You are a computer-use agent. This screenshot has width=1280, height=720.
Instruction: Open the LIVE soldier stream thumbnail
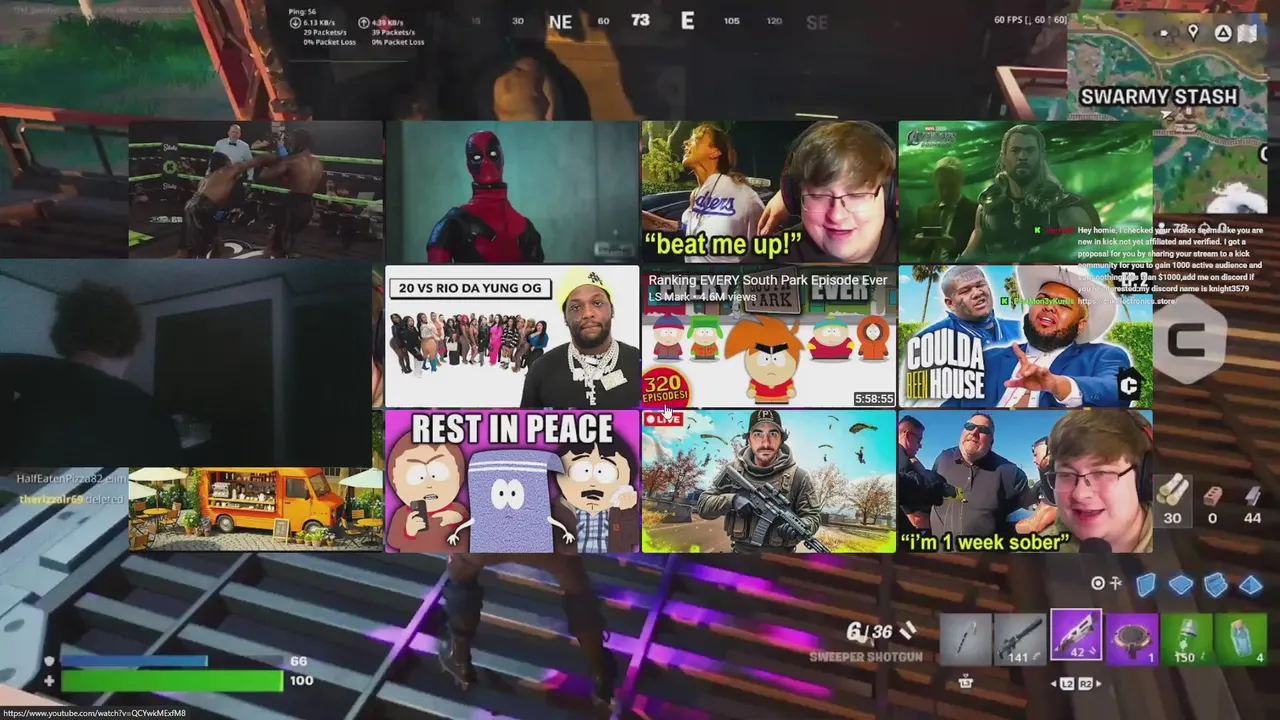pyautogui.click(x=768, y=481)
